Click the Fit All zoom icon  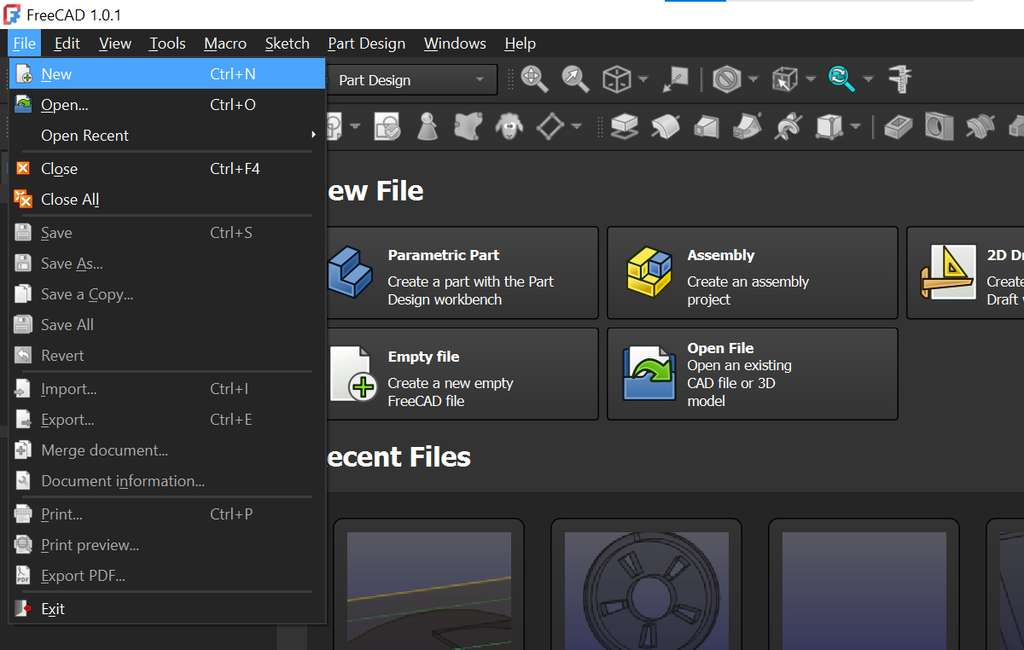pos(534,80)
